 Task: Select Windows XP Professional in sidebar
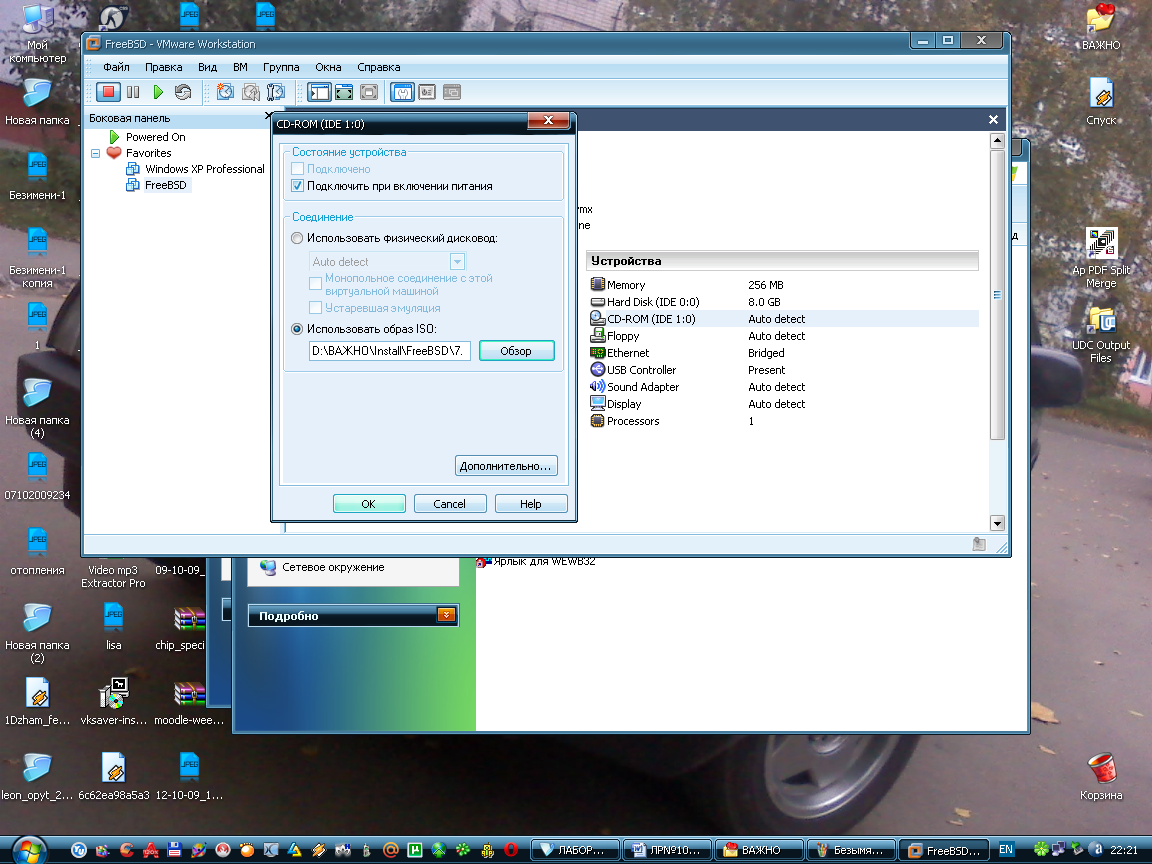click(204, 169)
